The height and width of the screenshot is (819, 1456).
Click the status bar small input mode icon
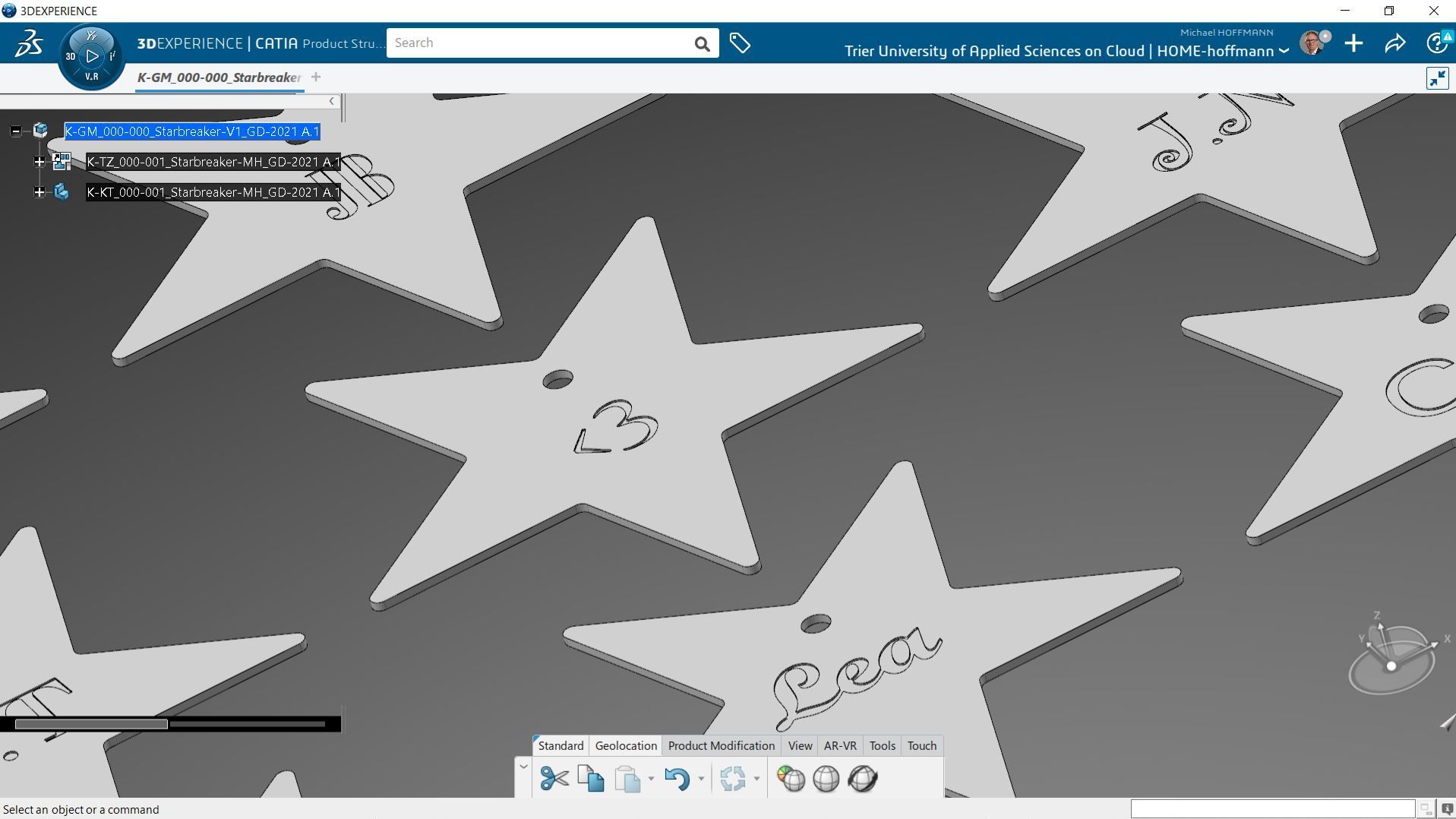pyautogui.click(x=1426, y=810)
